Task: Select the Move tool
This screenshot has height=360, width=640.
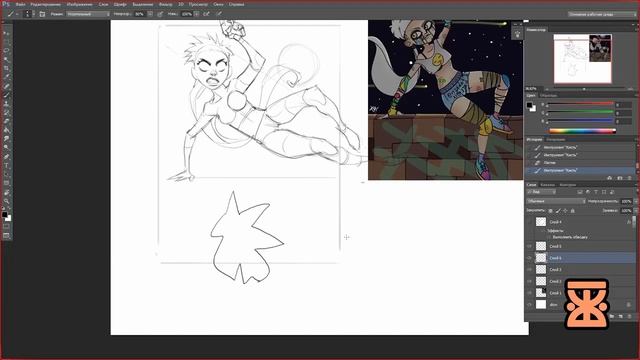Action: tap(6, 33)
